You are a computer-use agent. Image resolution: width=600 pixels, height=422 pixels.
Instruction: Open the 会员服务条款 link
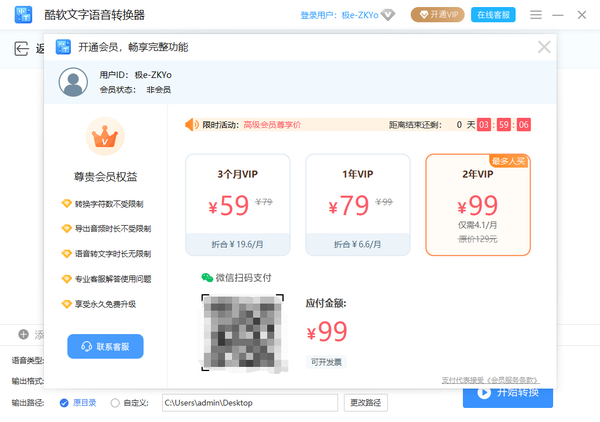(513, 380)
